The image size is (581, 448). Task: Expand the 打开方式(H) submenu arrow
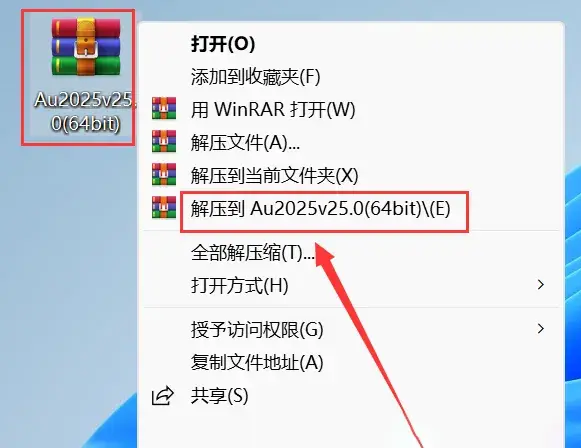(541, 285)
